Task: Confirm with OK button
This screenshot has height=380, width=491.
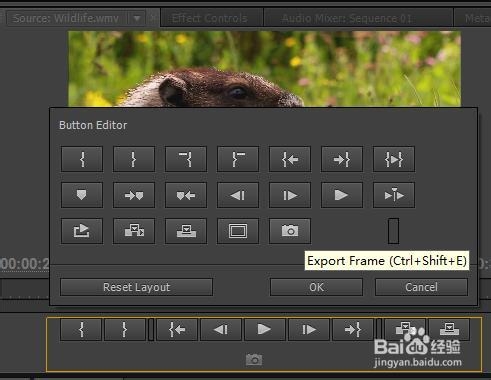Action: [x=316, y=287]
